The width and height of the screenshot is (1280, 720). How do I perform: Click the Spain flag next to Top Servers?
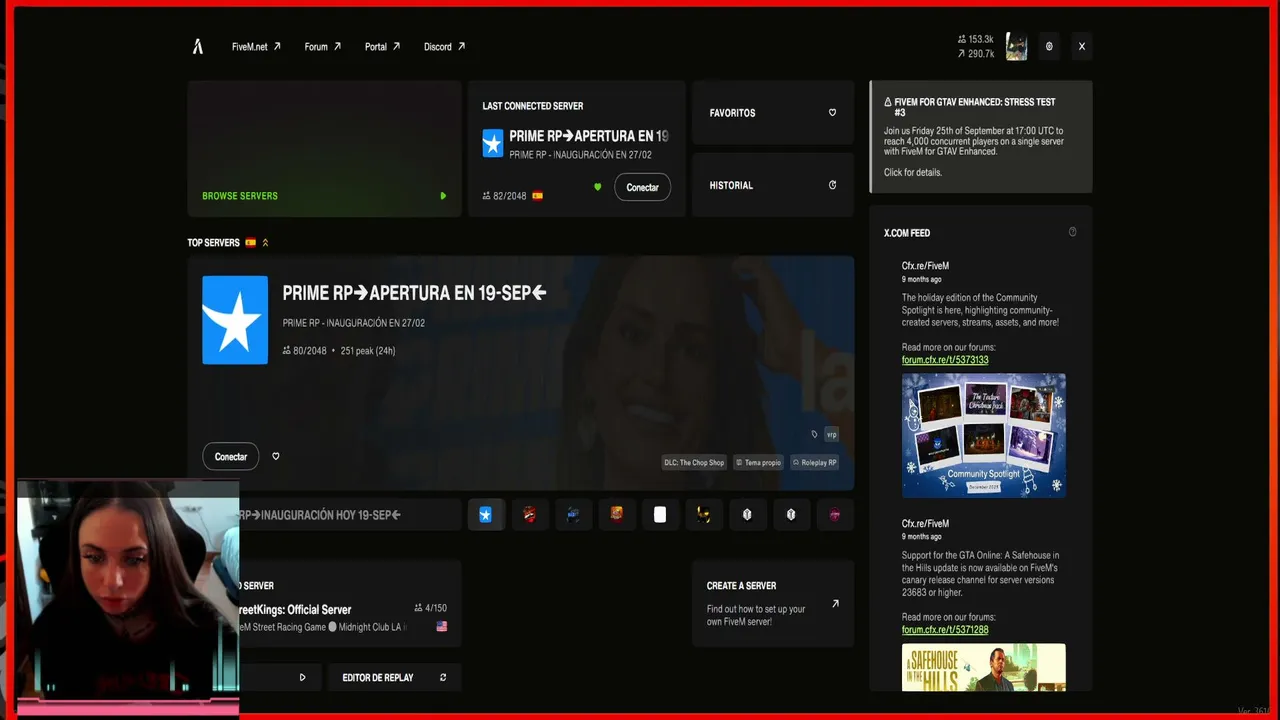click(251, 242)
